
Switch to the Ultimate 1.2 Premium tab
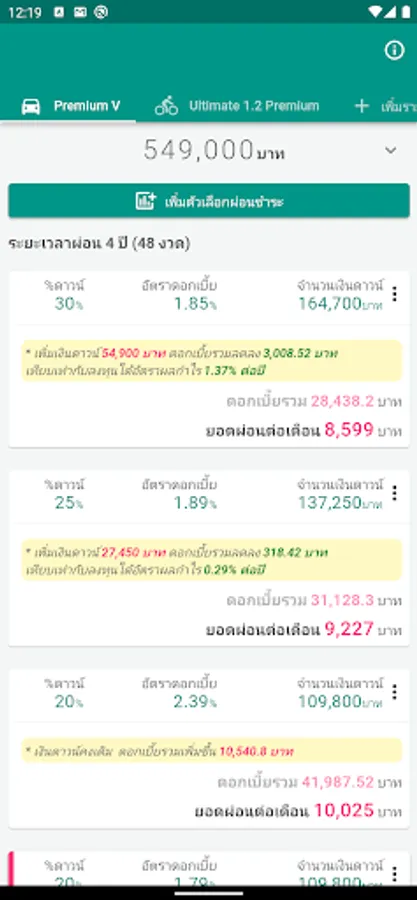(x=237, y=106)
